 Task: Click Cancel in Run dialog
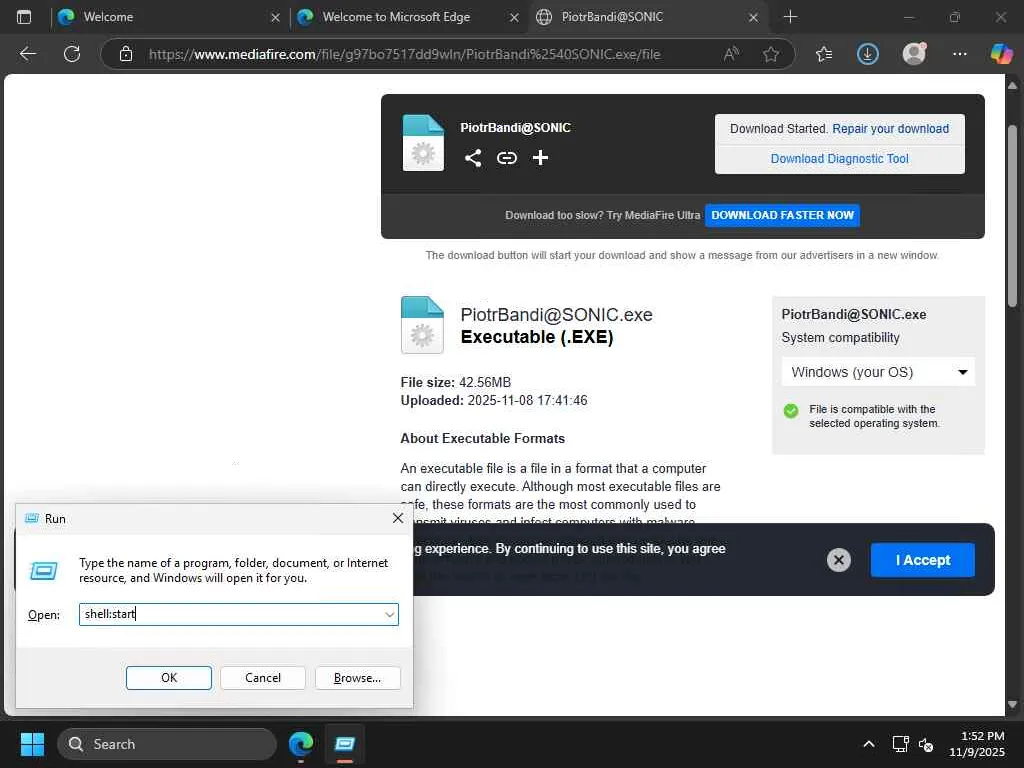point(263,678)
